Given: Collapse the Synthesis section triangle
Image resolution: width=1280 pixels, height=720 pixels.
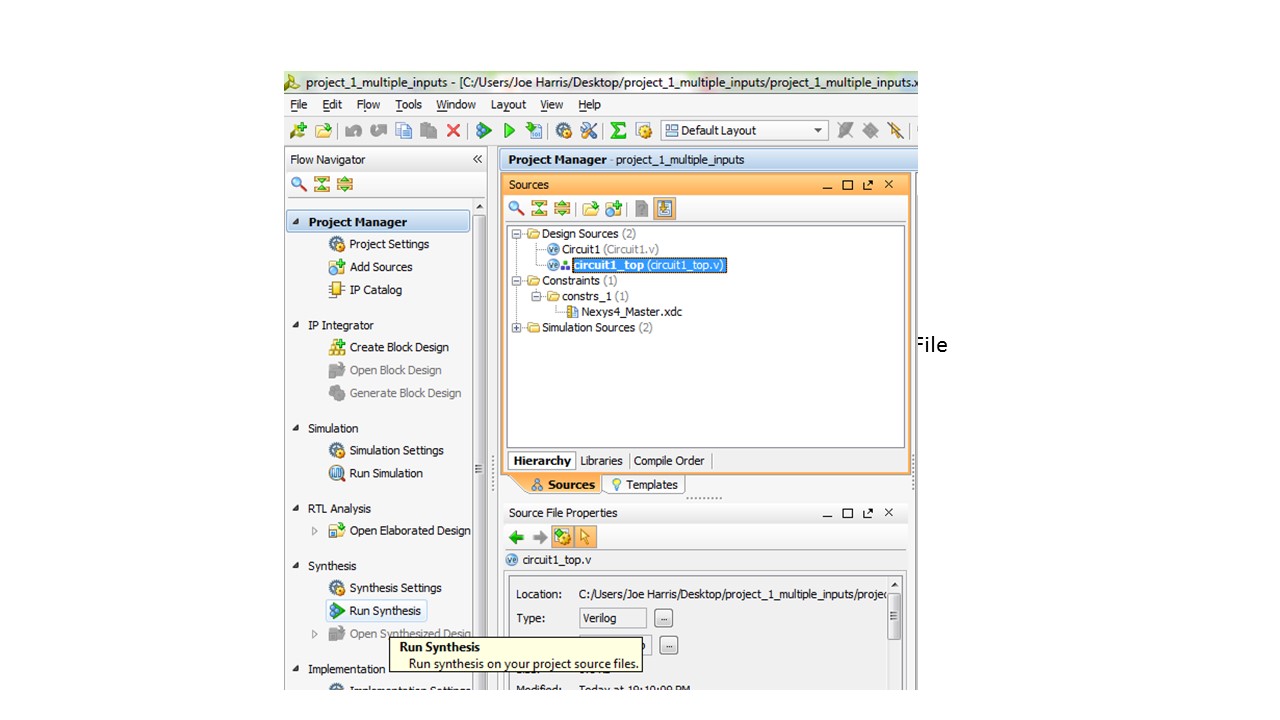Looking at the screenshot, I should pos(296,566).
